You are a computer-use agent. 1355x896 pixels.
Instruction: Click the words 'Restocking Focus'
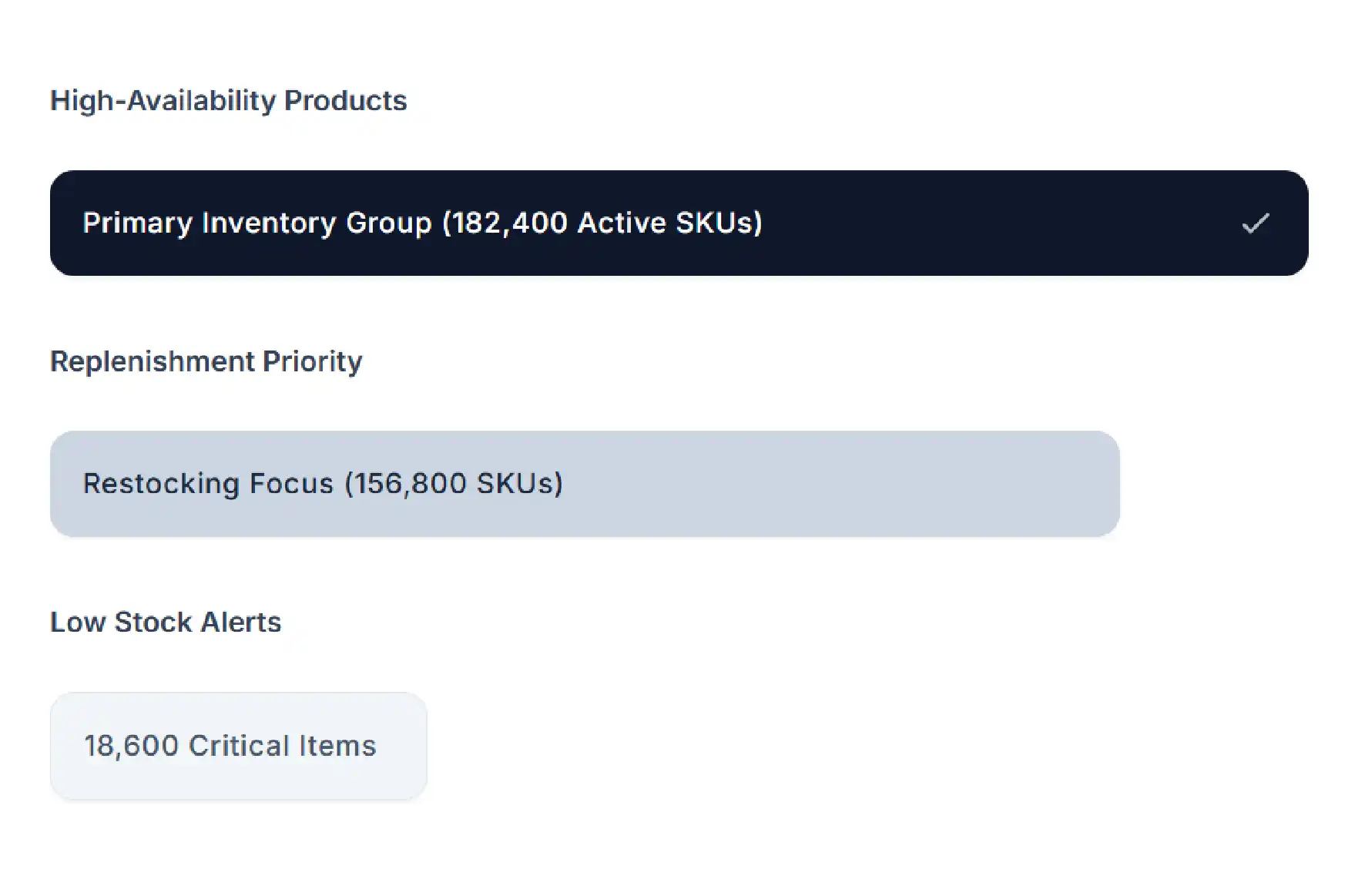[208, 484]
